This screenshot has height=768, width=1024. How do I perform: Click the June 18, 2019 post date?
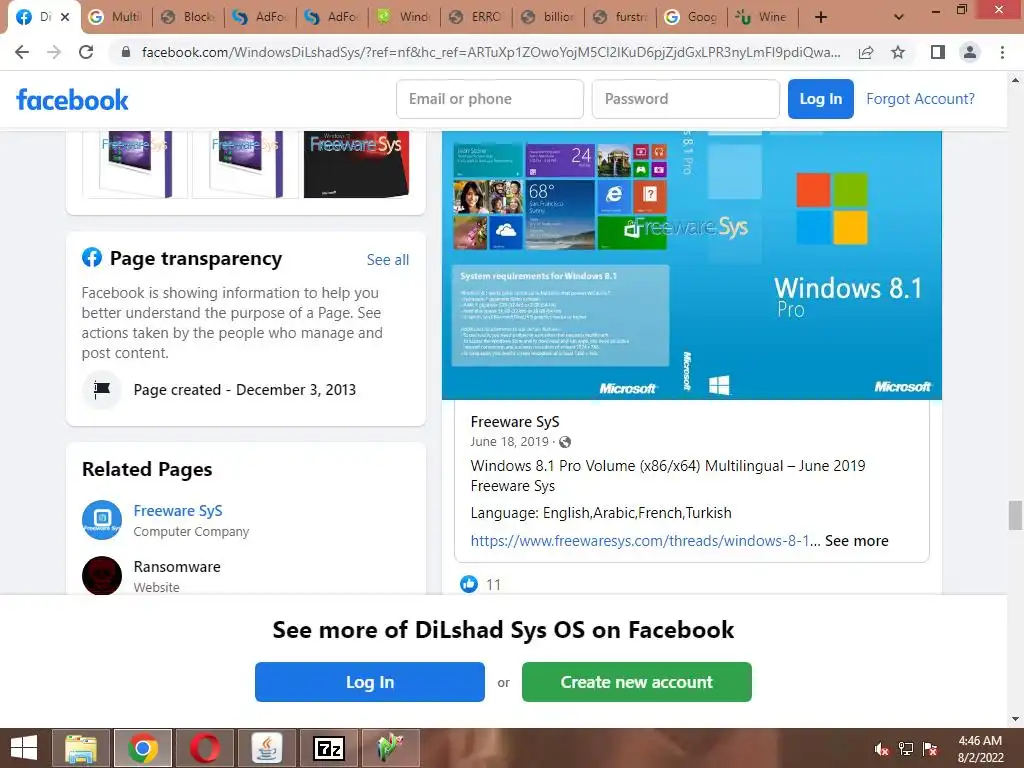(509, 442)
